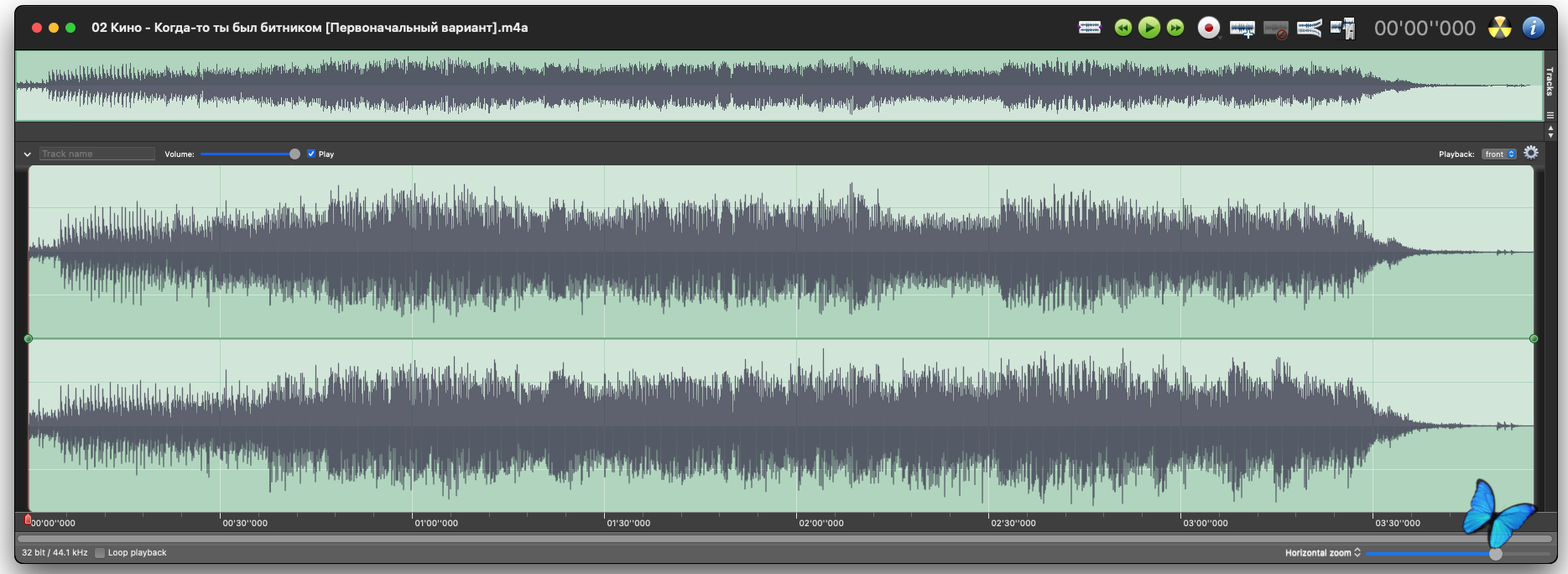Click the red Record button
Screen dimensions: 1568x574
[1208, 28]
